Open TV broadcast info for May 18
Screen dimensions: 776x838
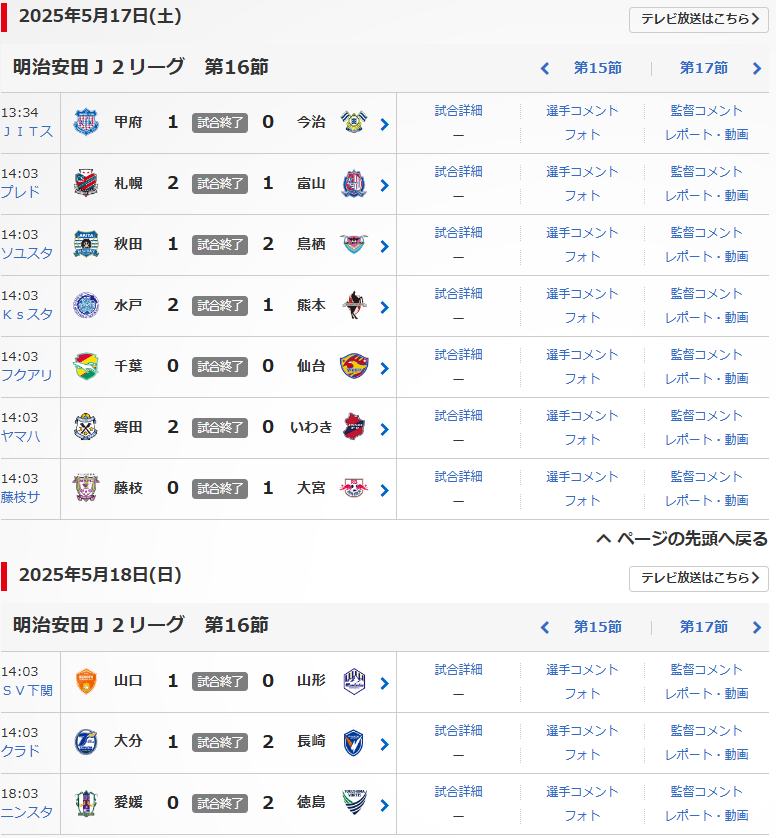[699, 578]
